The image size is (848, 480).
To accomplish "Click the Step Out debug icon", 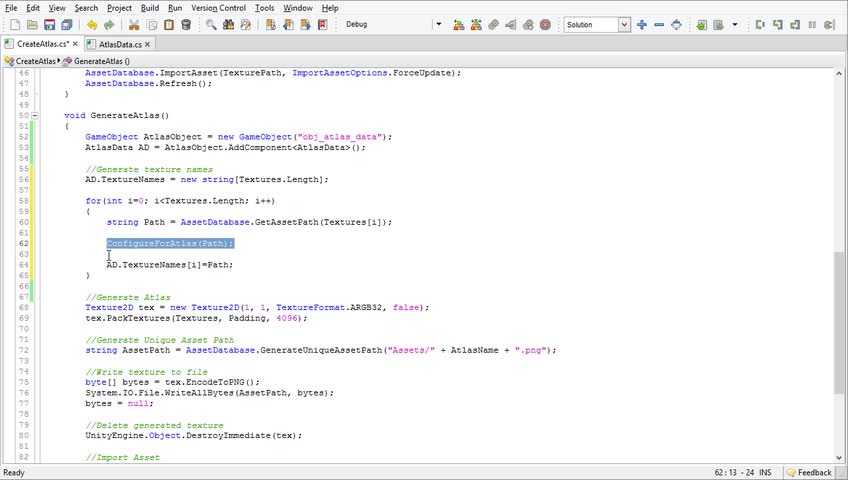I will [795, 25].
